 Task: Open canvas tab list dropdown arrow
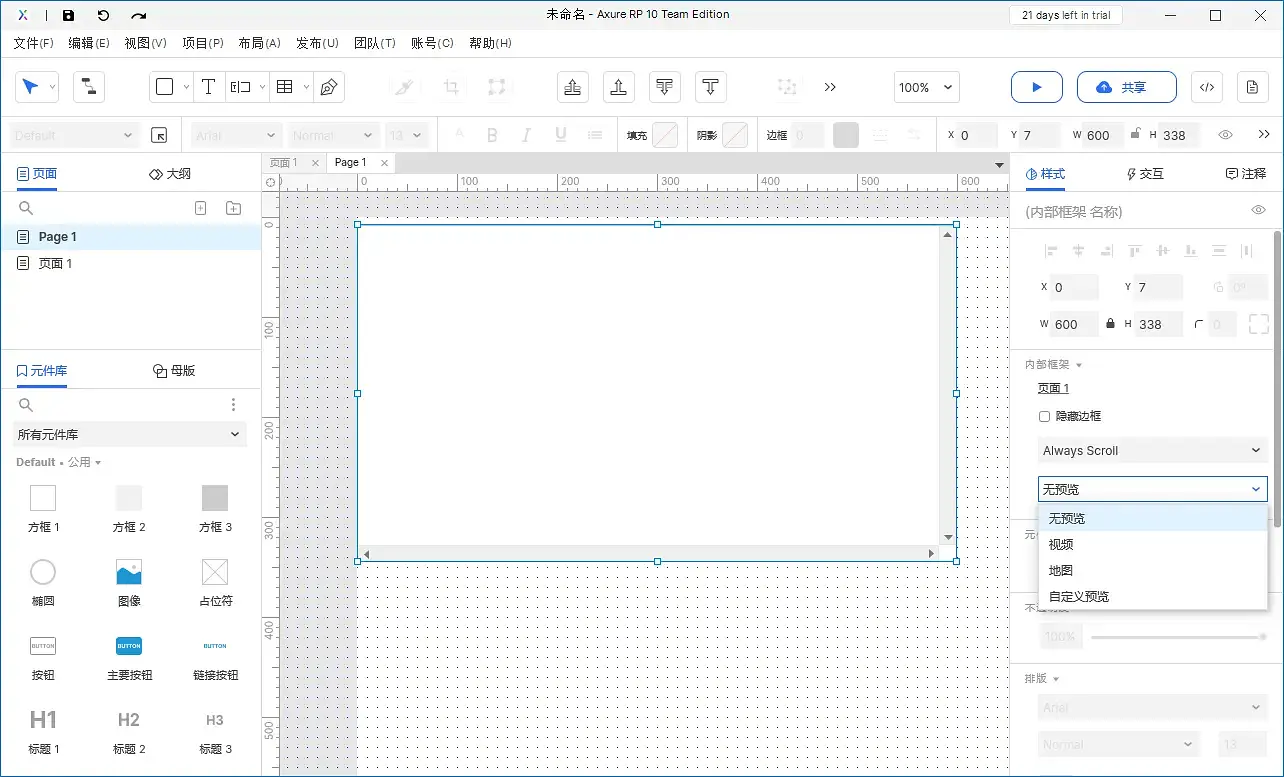[999, 164]
